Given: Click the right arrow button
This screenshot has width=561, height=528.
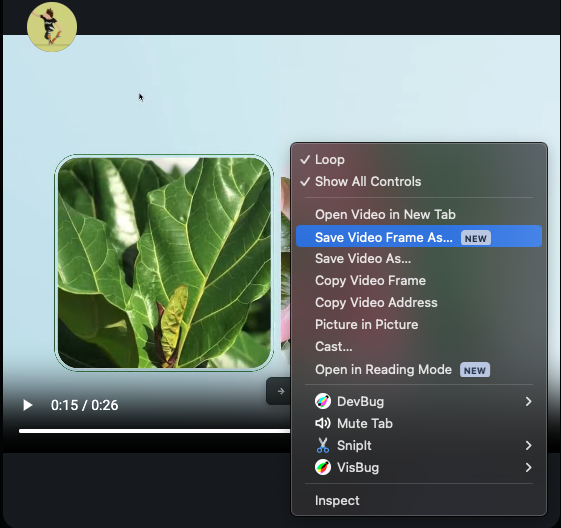Looking at the screenshot, I should [x=280, y=391].
